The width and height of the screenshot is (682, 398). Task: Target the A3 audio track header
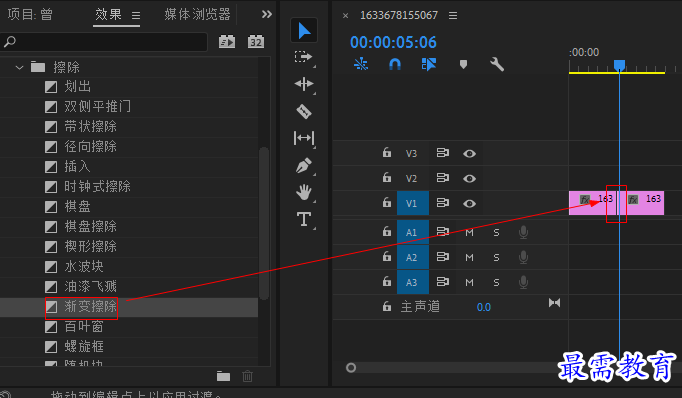pos(413,282)
